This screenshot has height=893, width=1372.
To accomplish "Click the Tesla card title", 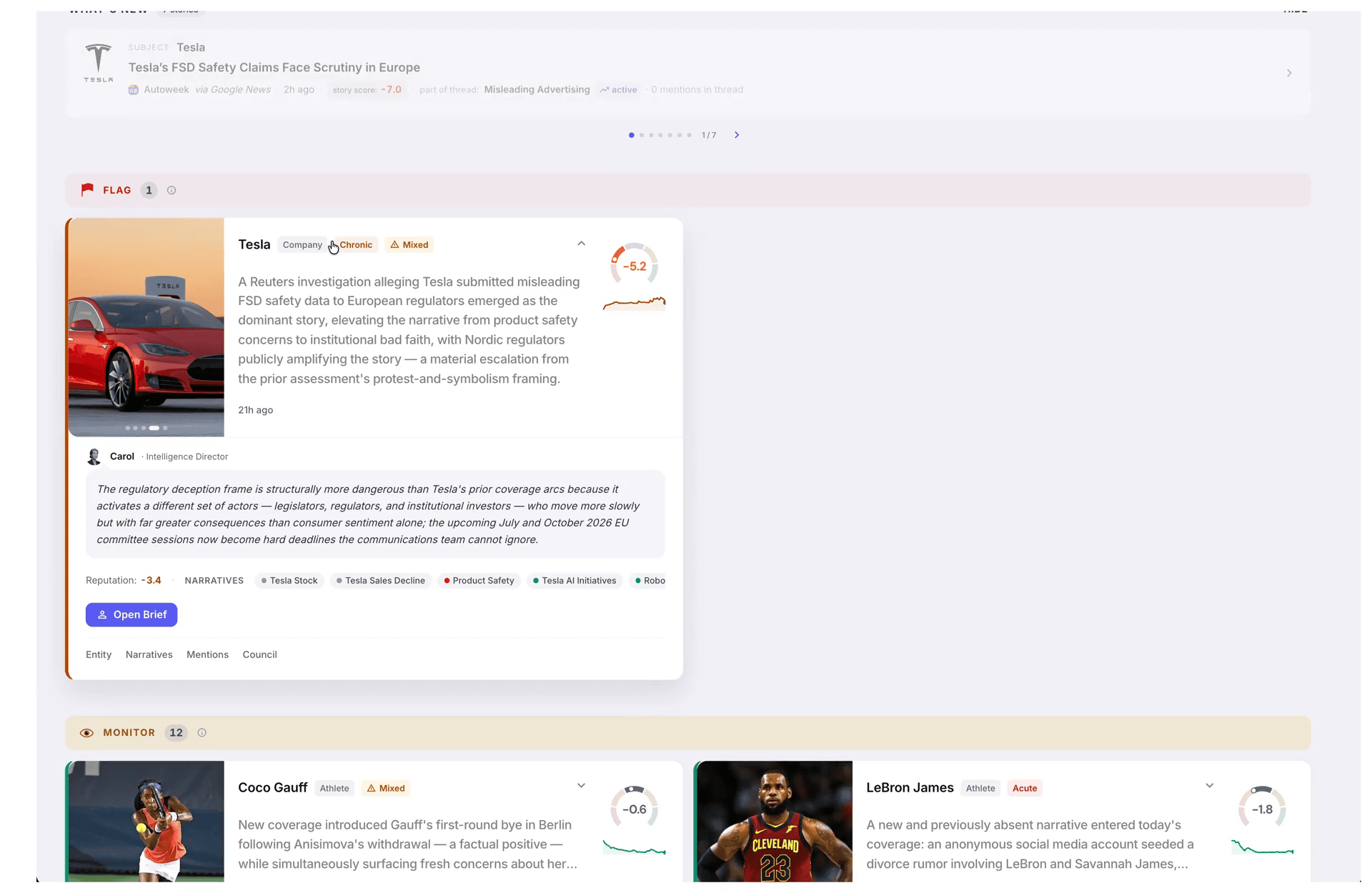I will coord(254,245).
